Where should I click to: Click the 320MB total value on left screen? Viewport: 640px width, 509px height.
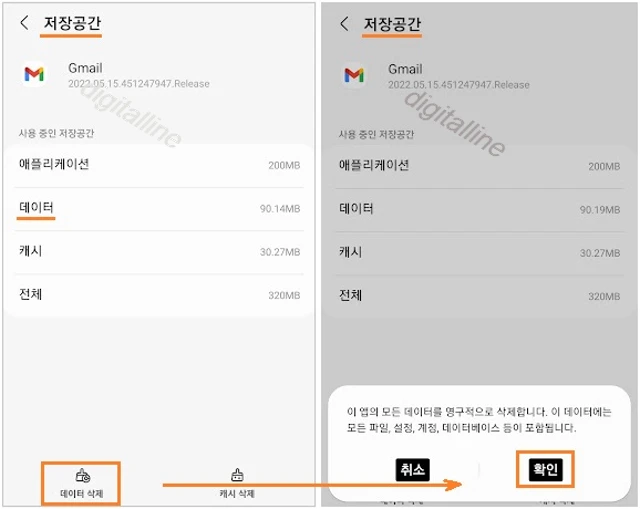point(284,296)
